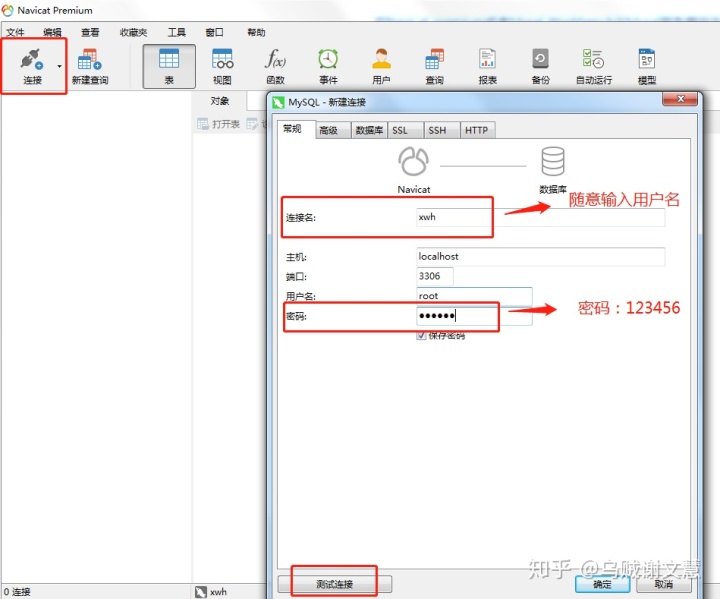Screen dimensions: 720x599
Task: Switch to the 数据库 tab
Action: [369, 130]
